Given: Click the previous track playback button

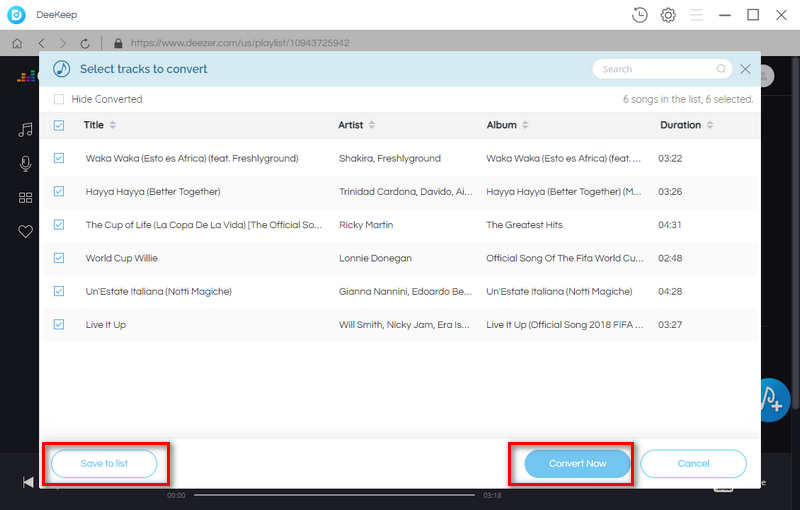Looking at the screenshot, I should point(28,482).
